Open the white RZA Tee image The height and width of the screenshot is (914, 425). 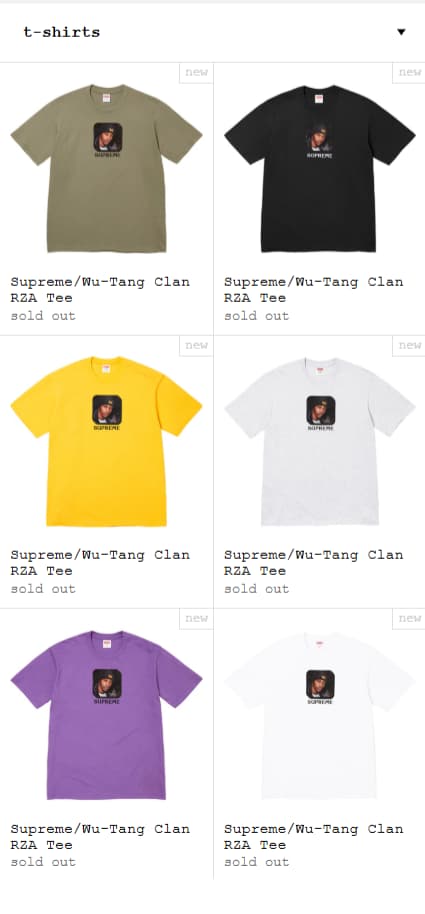click(x=319, y=715)
